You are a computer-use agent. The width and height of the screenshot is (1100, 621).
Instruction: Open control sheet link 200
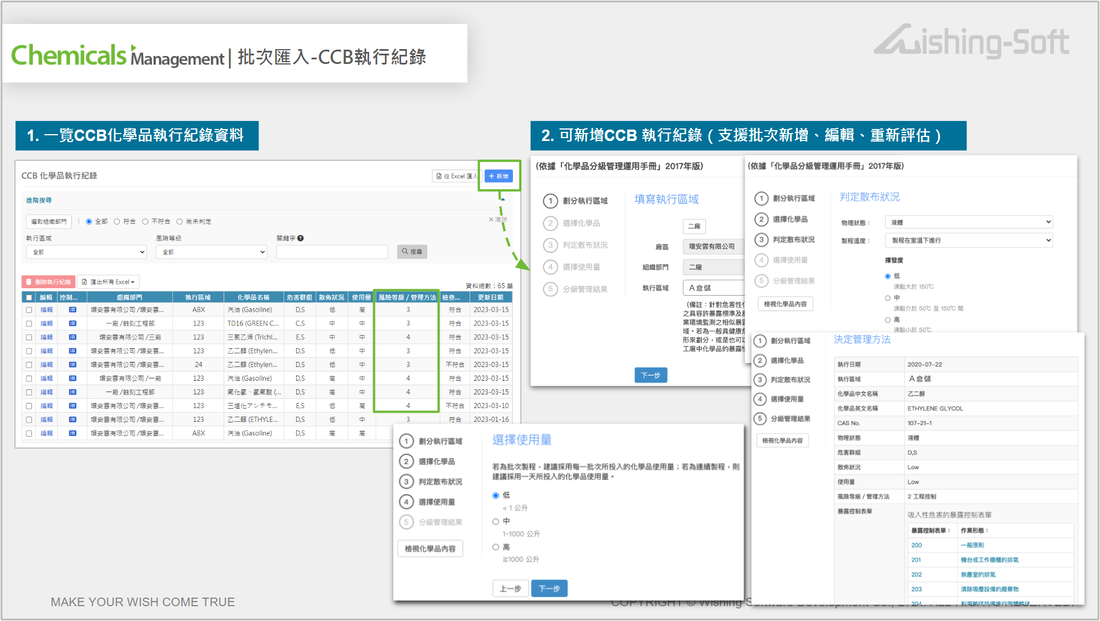pos(916,545)
